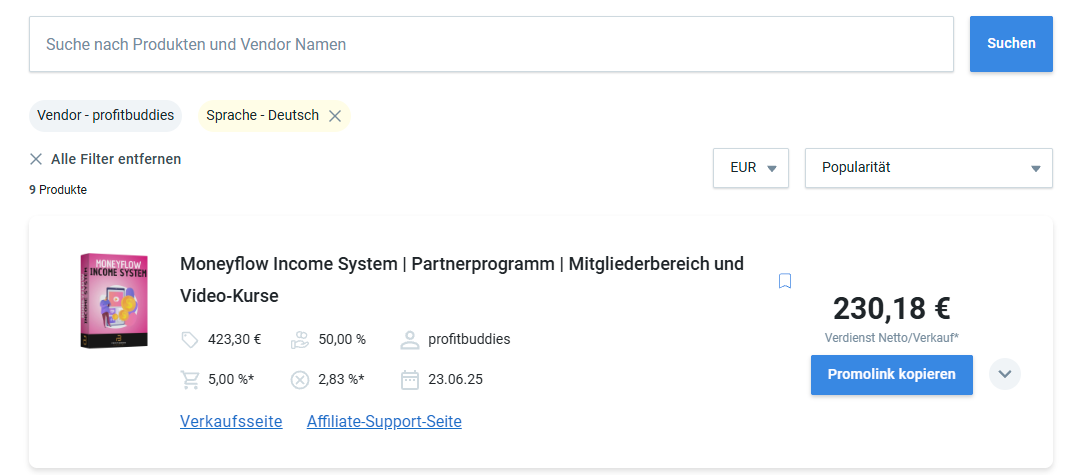This screenshot has width=1070, height=475.
Task: Click the 50,00 % commission value
Action: click(x=342, y=339)
